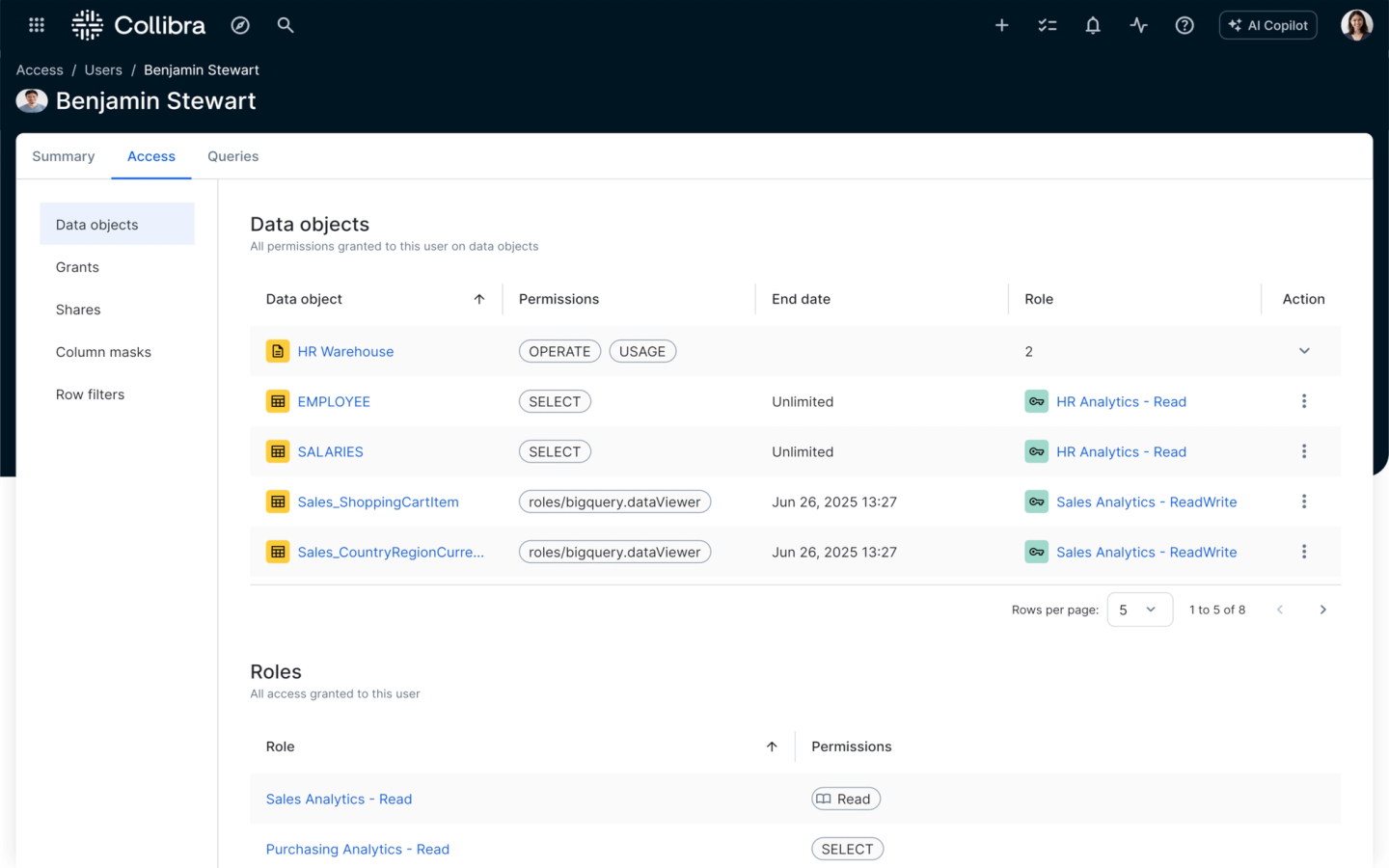Viewport: 1389px width, 868px height.
Task: Switch to the Summary tab
Action: [x=64, y=156]
